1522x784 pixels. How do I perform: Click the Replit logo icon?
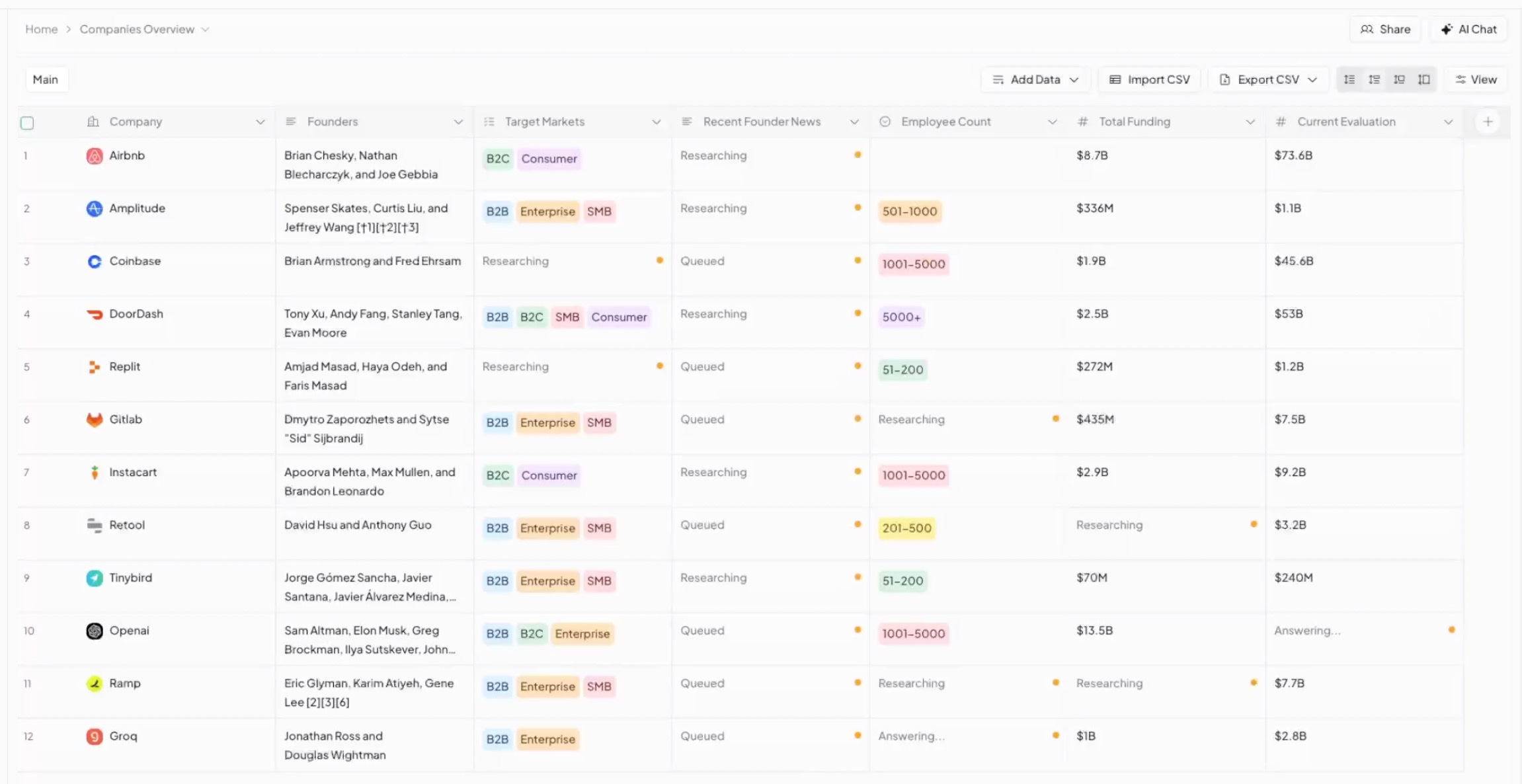pyautogui.click(x=95, y=367)
